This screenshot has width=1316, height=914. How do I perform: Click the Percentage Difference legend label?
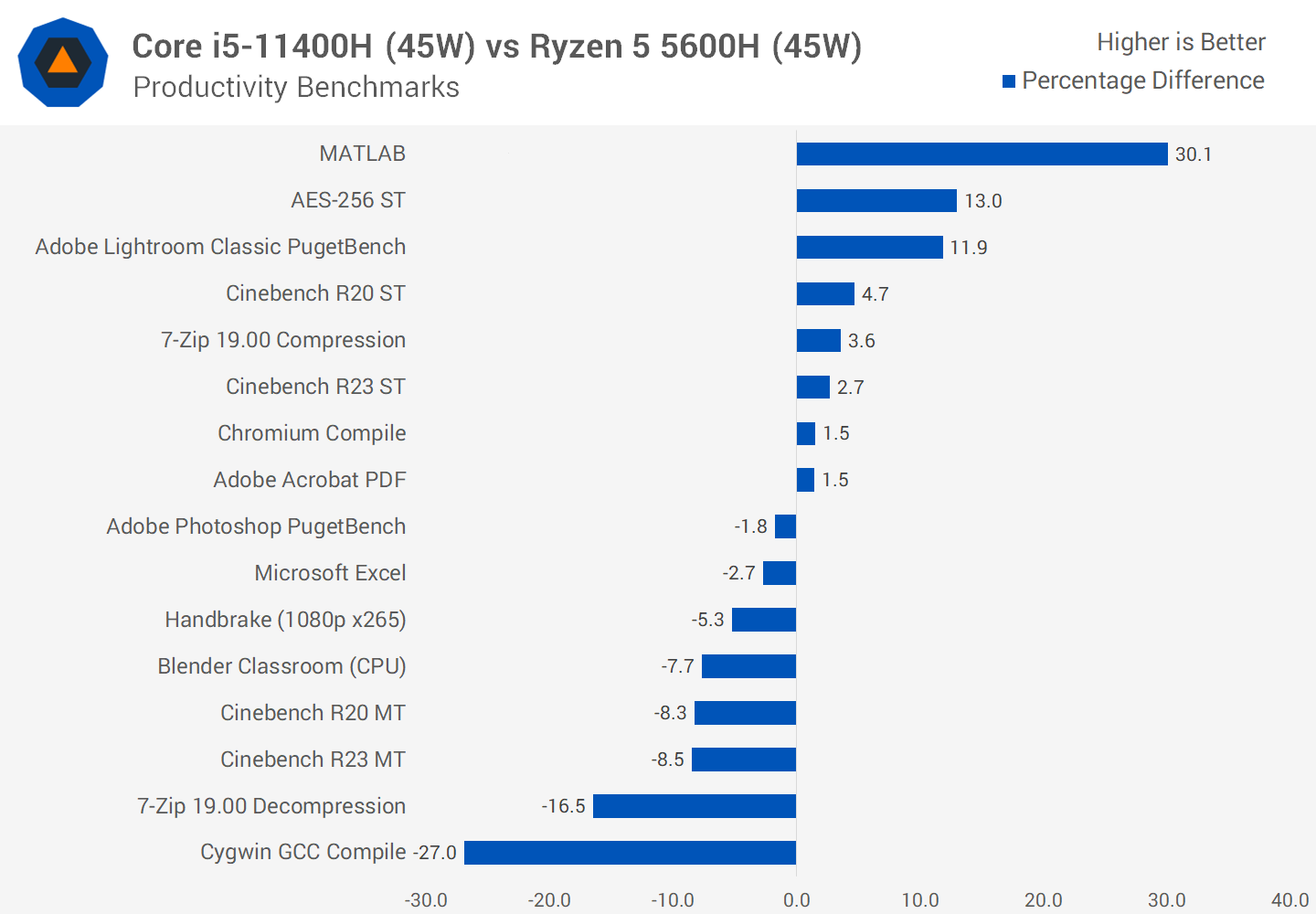(x=1142, y=81)
